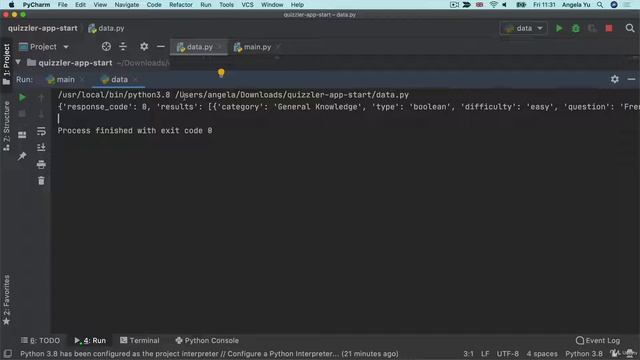Image resolution: width=640 pixels, height=360 pixels.
Task: Click the 4 spaces indent setting
Action: tap(542, 354)
